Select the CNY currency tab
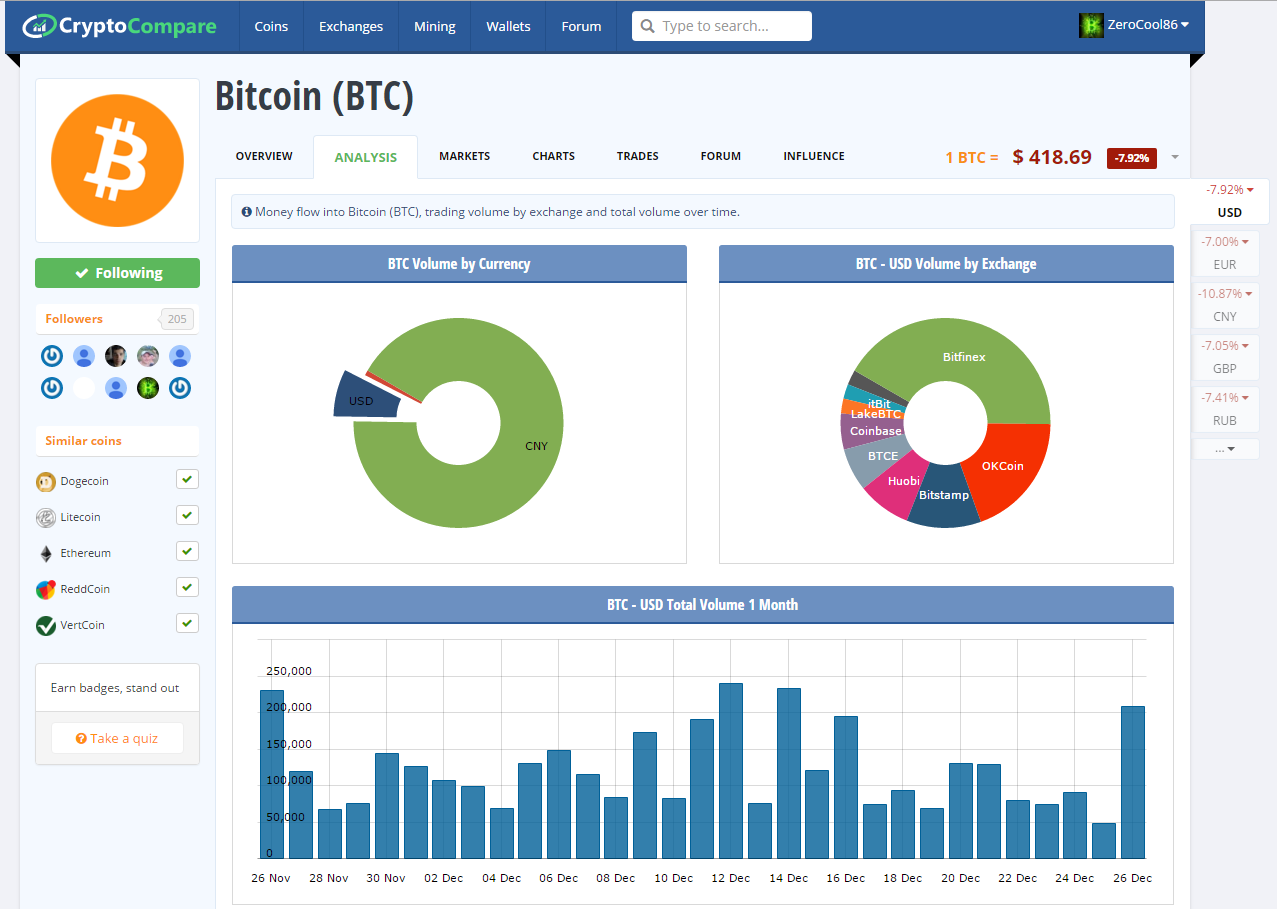Image resolution: width=1277 pixels, height=909 pixels. pyautogui.click(x=1225, y=305)
